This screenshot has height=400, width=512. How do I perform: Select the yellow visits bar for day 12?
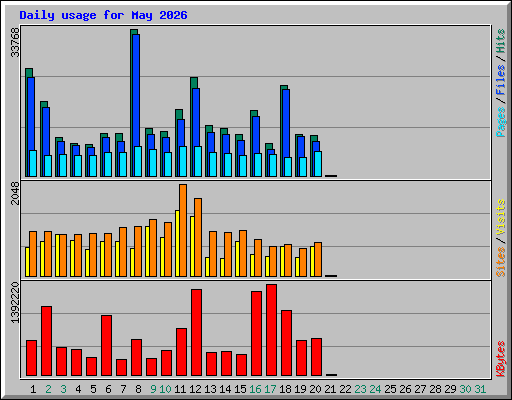tap(192, 246)
